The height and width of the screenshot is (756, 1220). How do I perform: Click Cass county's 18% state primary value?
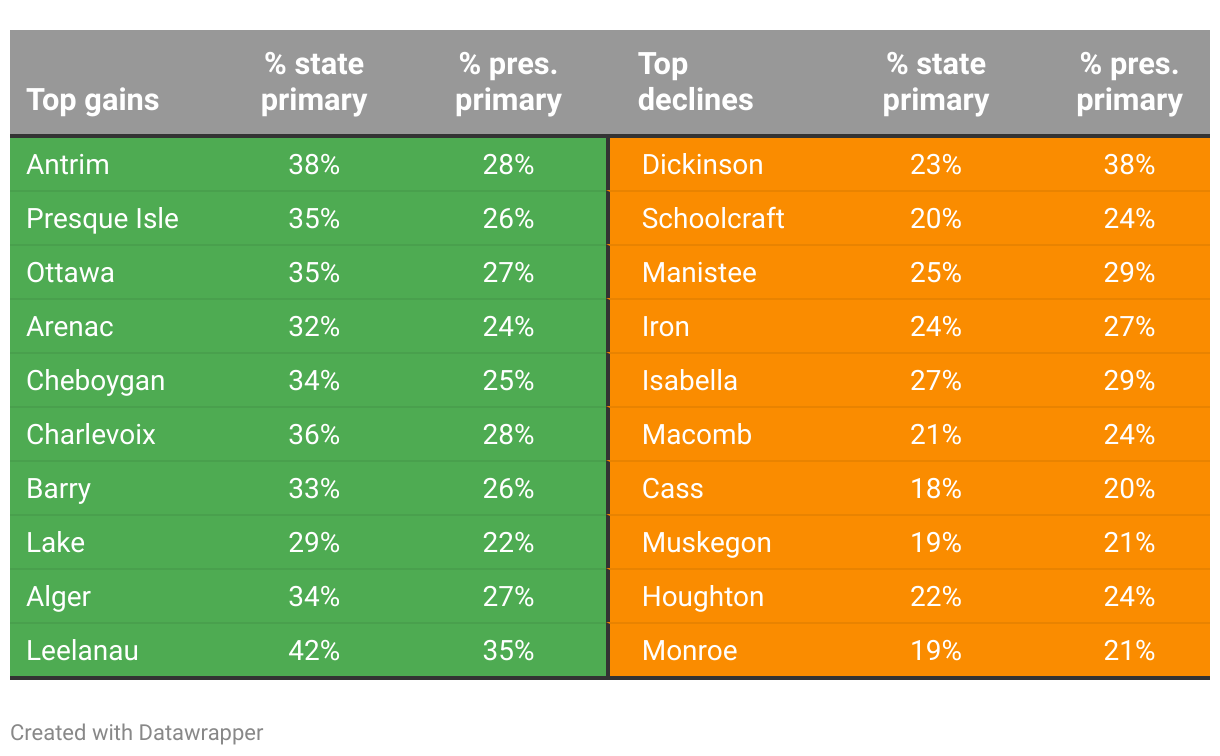click(936, 489)
